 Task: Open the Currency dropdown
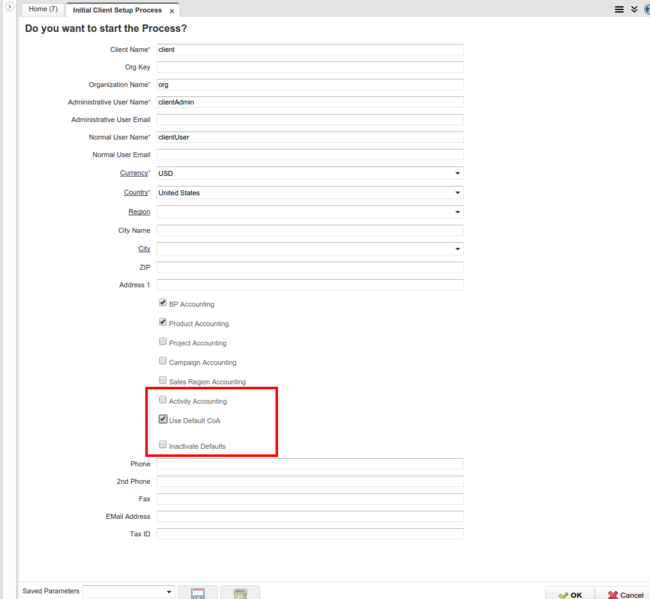click(x=457, y=173)
